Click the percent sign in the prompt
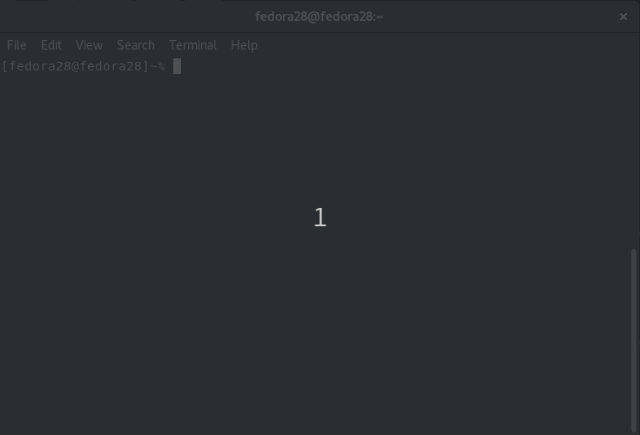This screenshot has width=640, height=435. pyautogui.click(x=161, y=66)
